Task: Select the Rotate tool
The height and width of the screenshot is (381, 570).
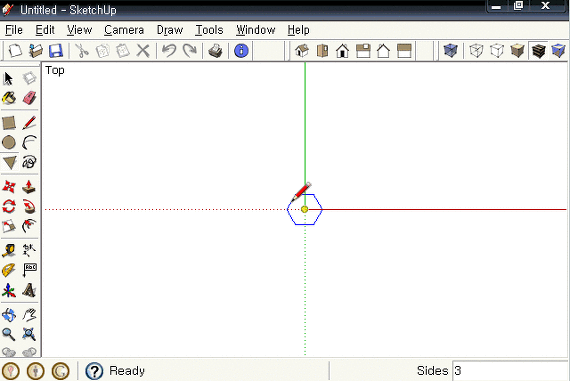Action: (x=9, y=206)
